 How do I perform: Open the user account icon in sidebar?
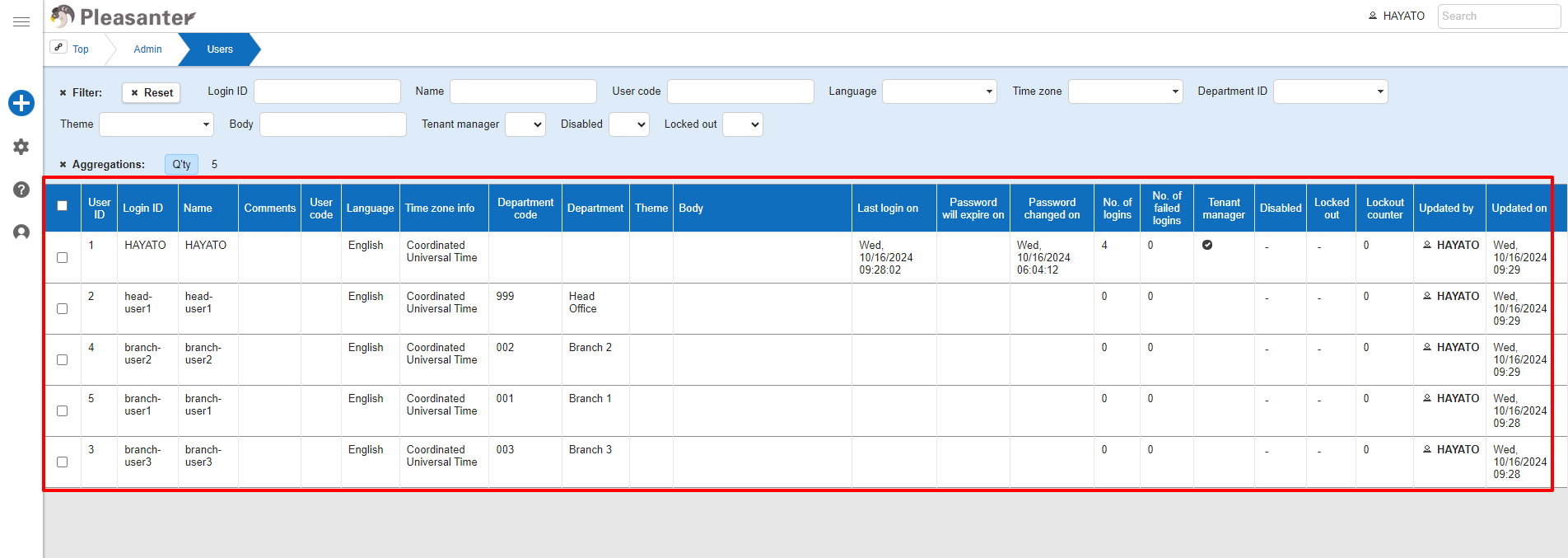point(21,232)
